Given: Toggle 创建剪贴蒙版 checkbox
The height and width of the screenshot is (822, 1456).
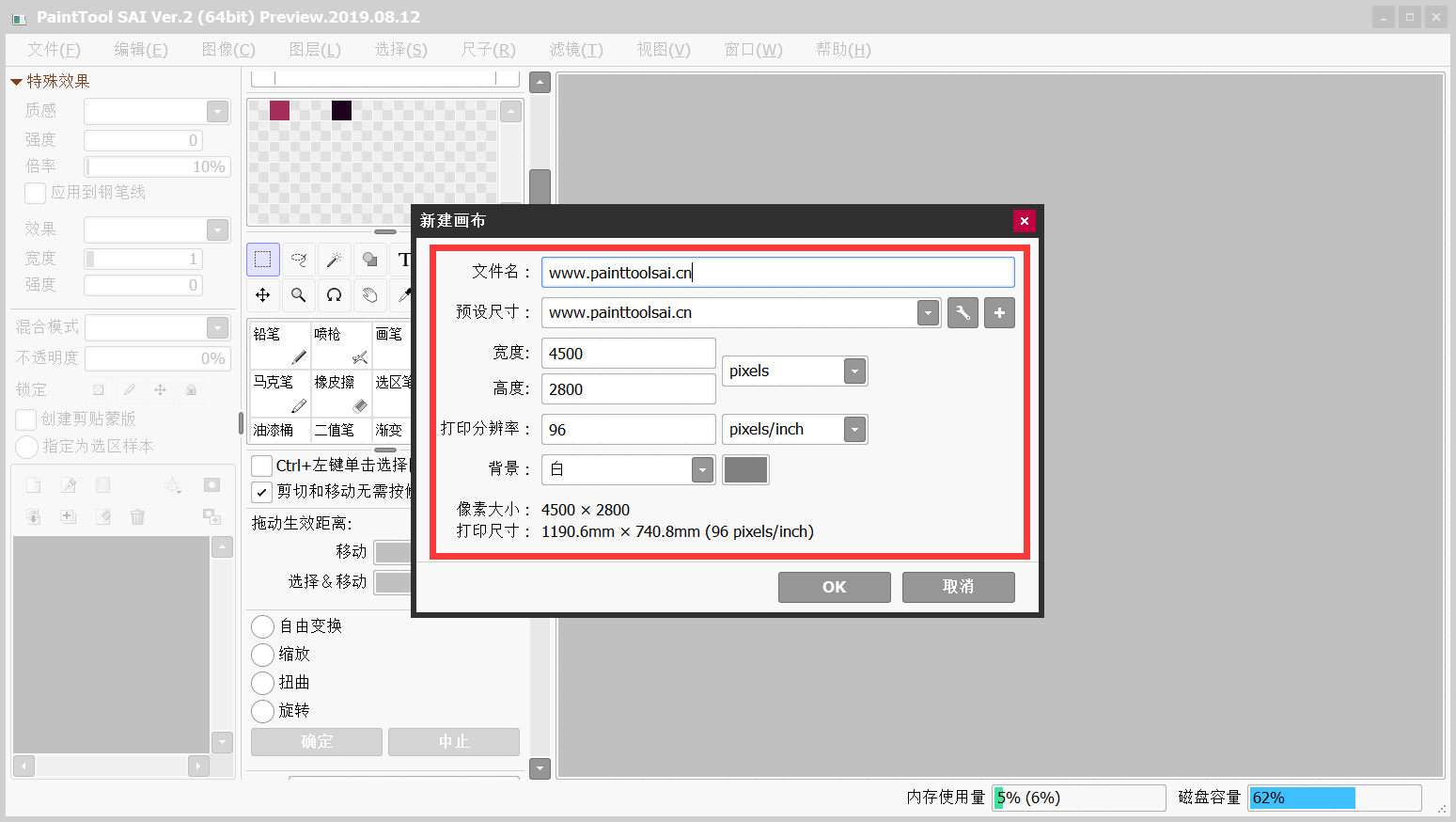Looking at the screenshot, I should [27, 419].
